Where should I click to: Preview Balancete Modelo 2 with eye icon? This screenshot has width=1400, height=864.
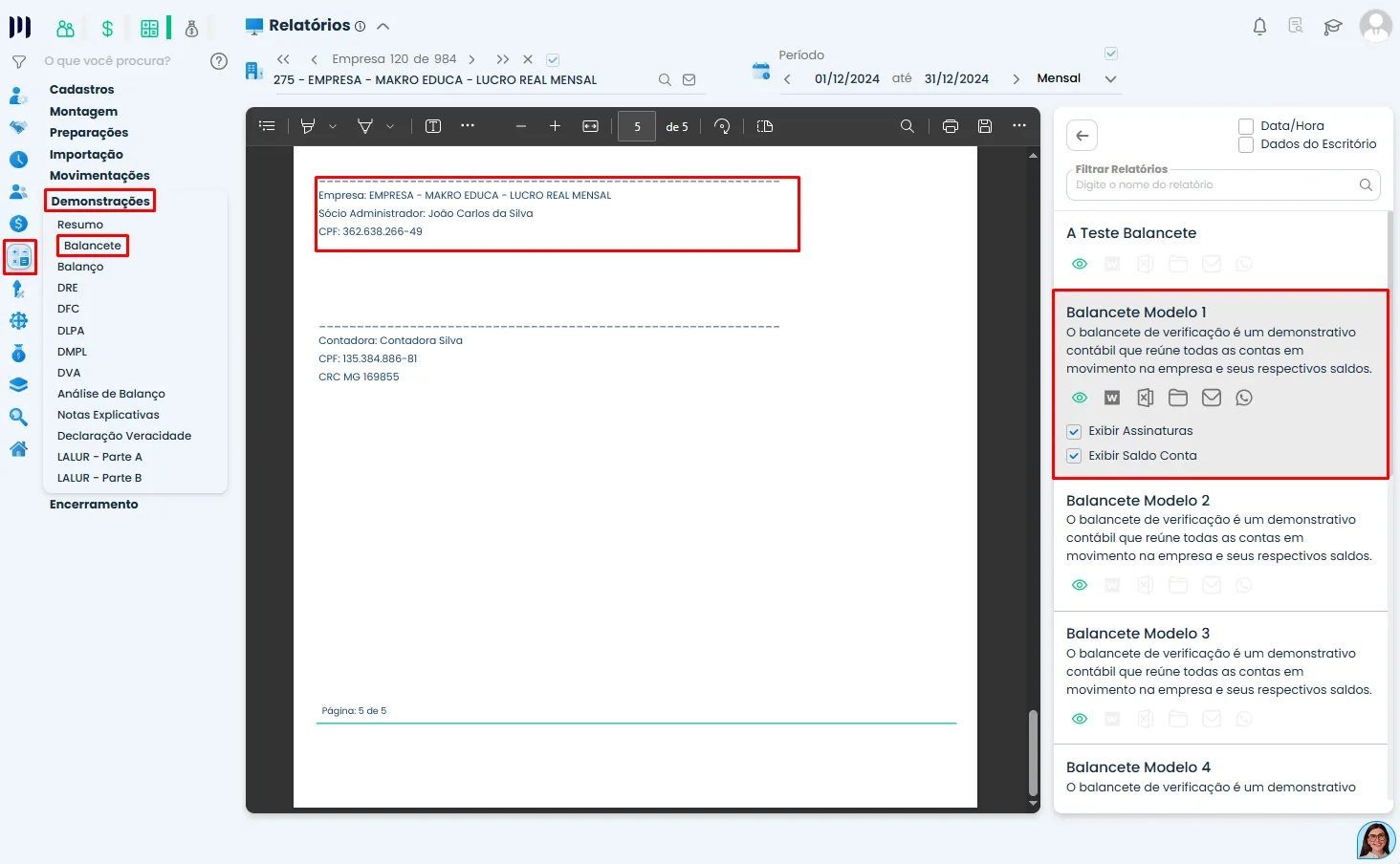coord(1080,585)
